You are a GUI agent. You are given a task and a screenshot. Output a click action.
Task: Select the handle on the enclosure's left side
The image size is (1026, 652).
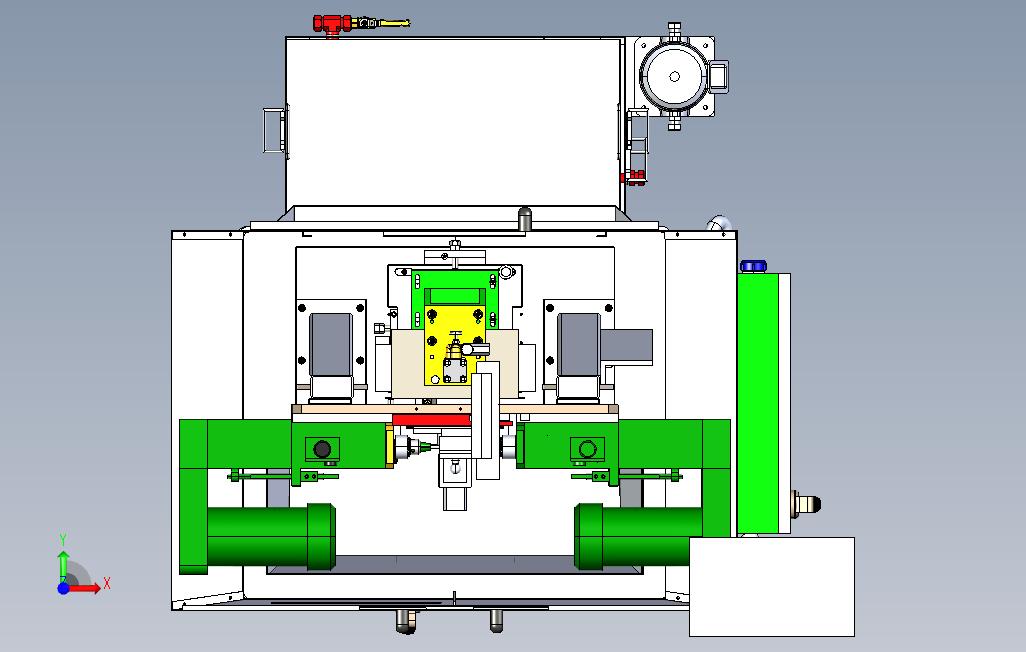tap(274, 130)
